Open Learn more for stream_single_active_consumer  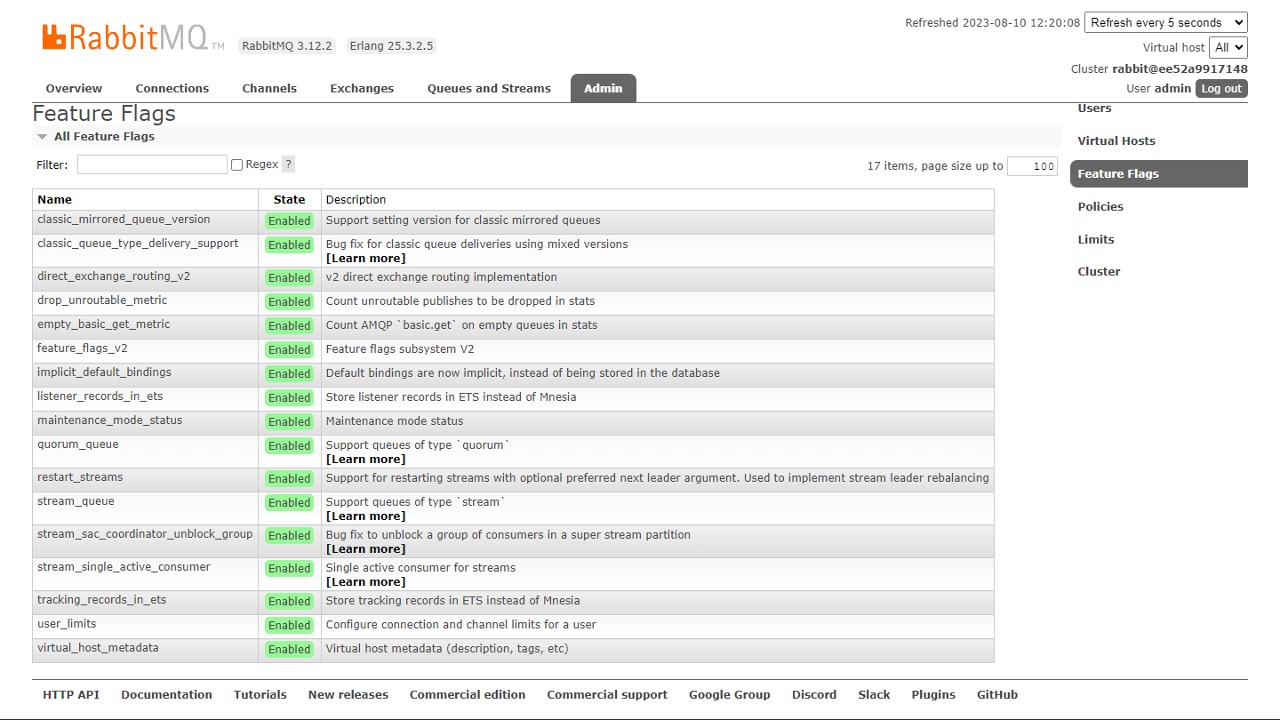pos(366,582)
